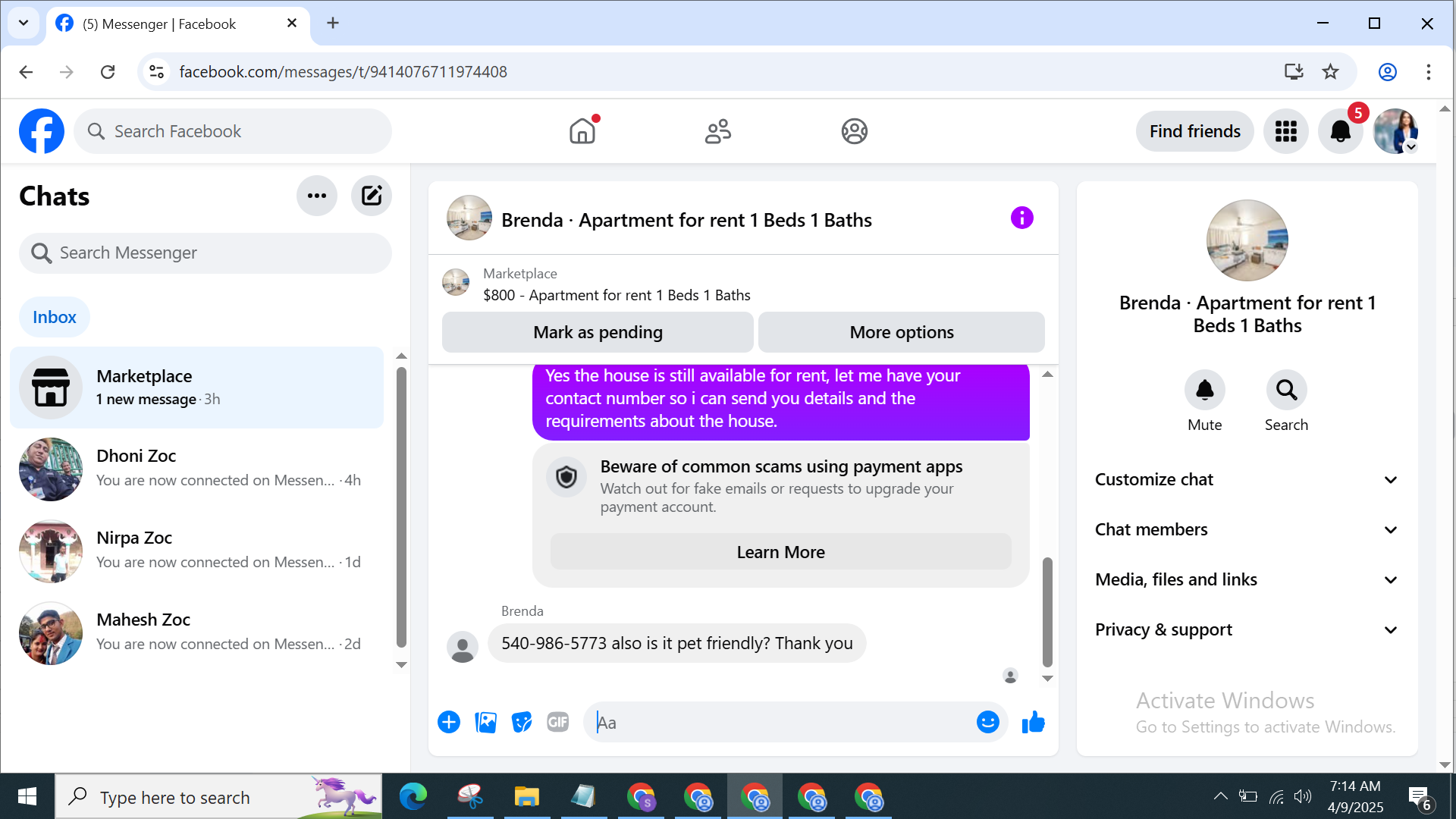Open the conversation information icon
This screenshot has width=1456, height=819.
[x=1022, y=218]
